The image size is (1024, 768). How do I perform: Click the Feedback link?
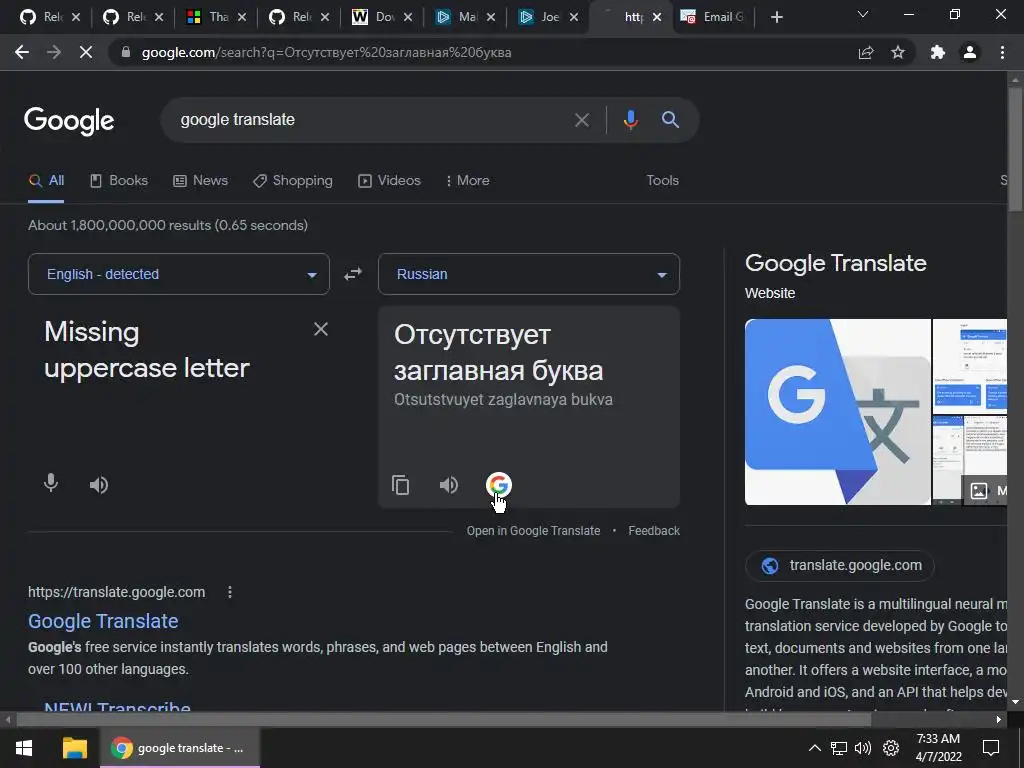pyautogui.click(x=654, y=531)
